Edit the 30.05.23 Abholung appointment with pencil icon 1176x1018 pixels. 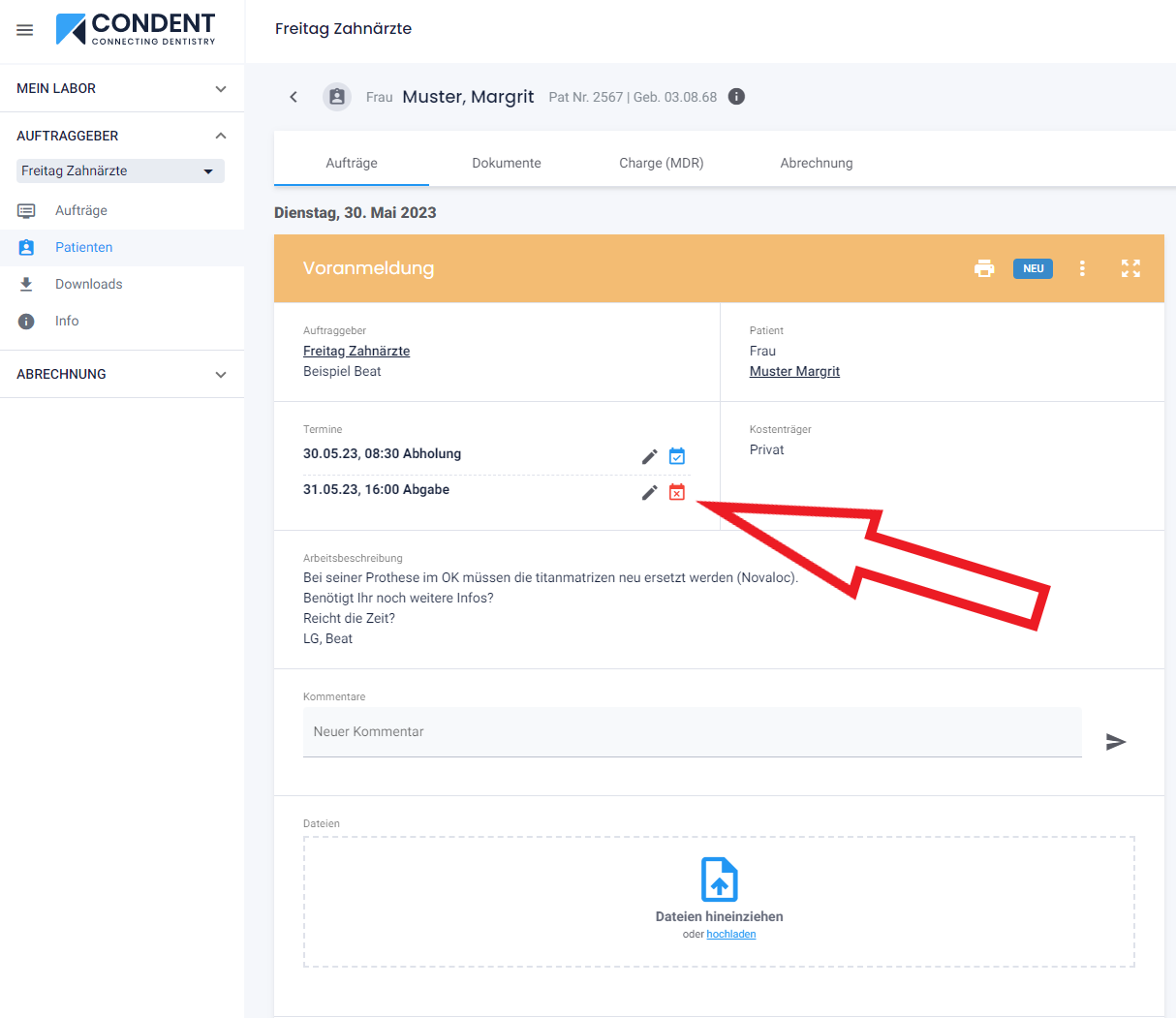point(649,456)
